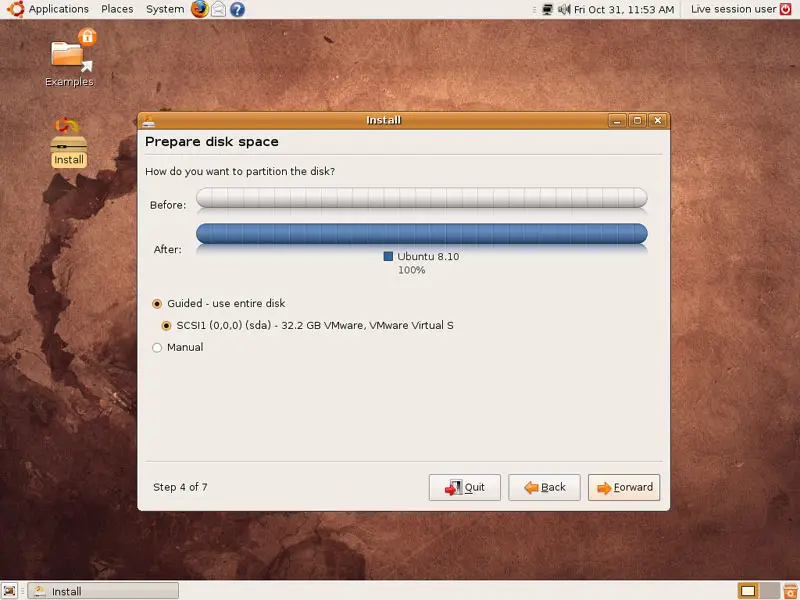Click the Quit button

(465, 487)
